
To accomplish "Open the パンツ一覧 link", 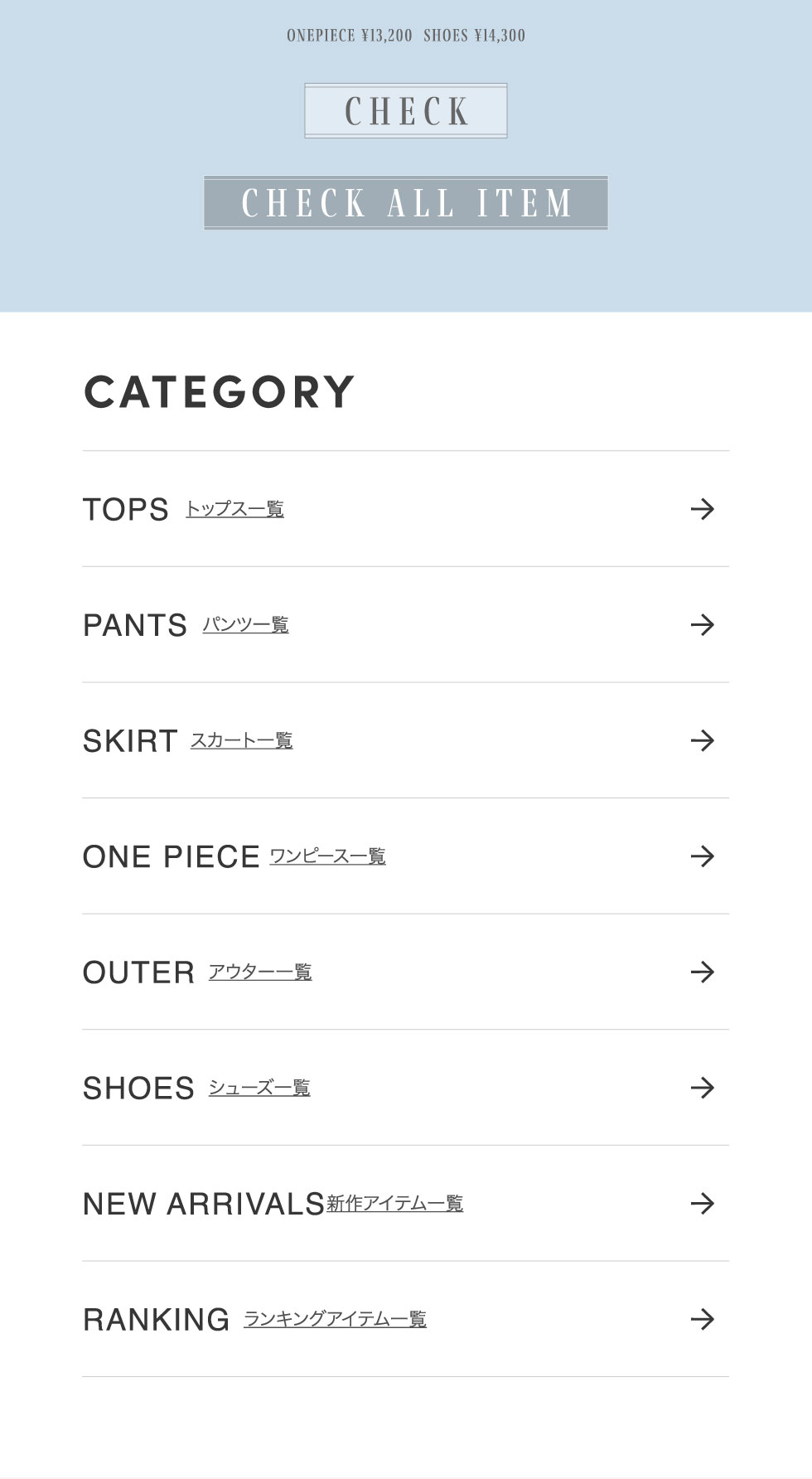I will click(x=245, y=625).
